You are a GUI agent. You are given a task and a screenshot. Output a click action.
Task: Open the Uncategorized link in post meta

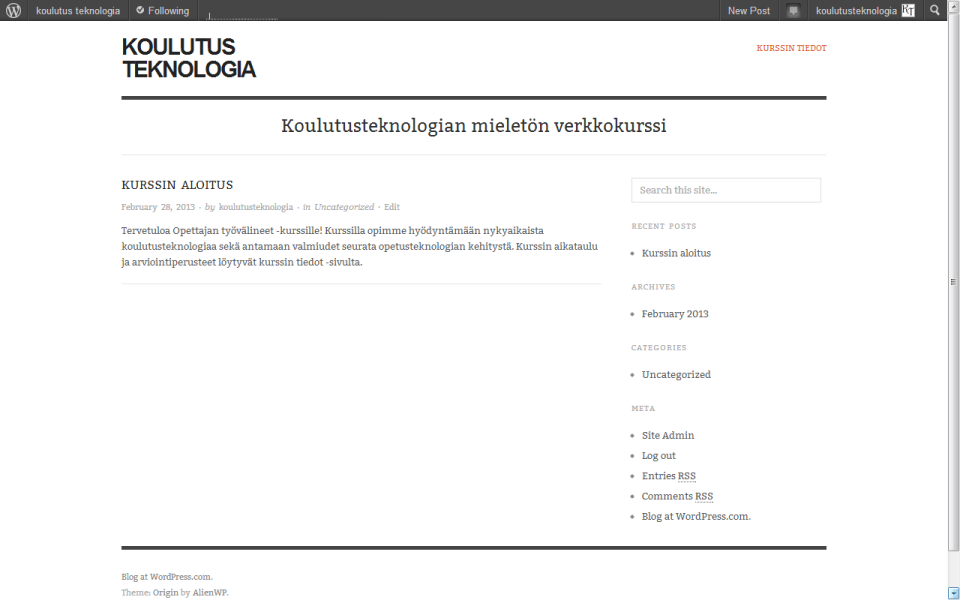coord(344,207)
